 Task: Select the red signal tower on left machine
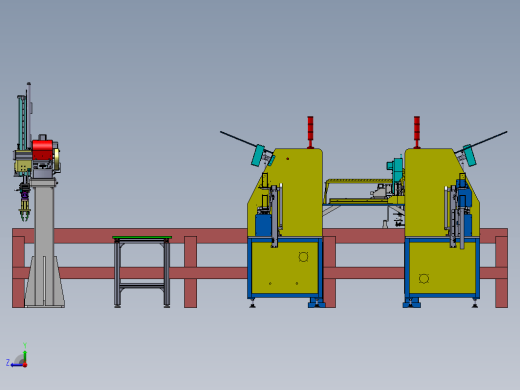[x=310, y=132]
